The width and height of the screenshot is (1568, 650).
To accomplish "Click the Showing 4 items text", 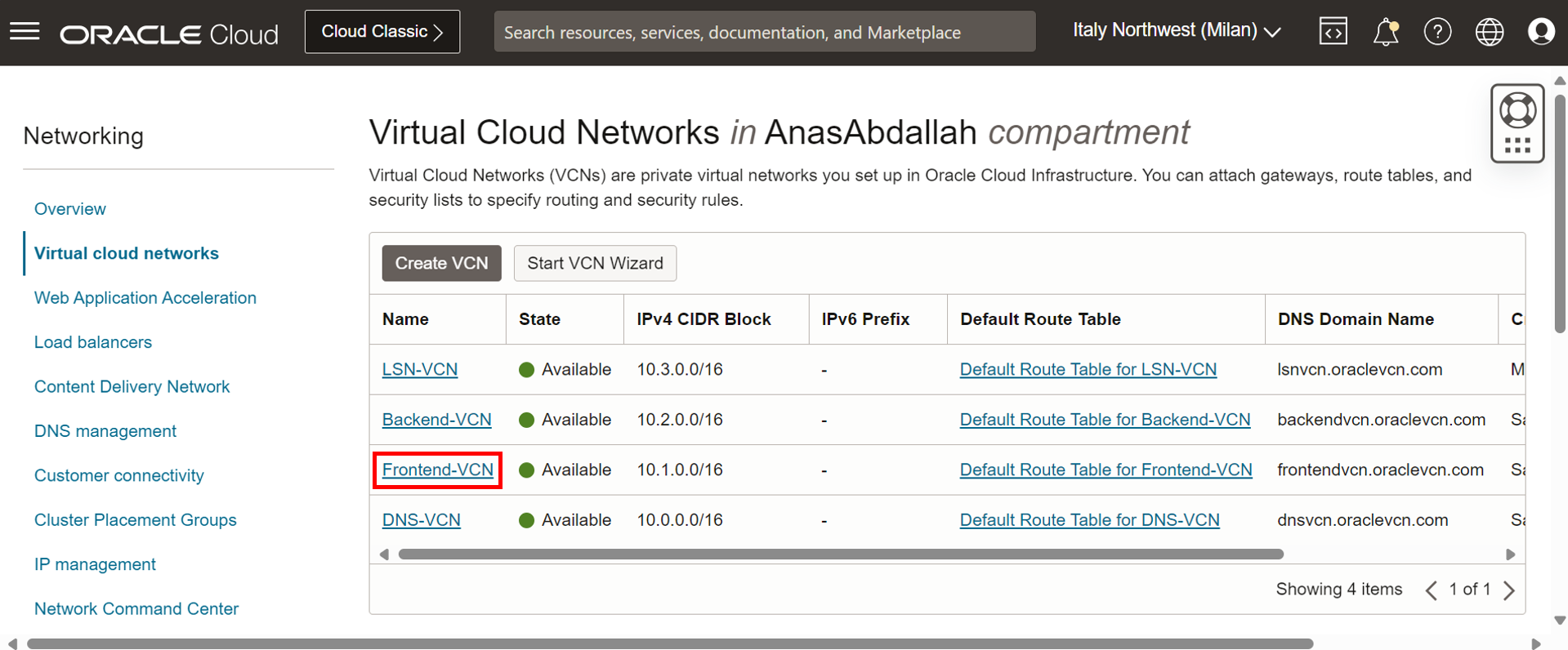I will coord(1338,590).
